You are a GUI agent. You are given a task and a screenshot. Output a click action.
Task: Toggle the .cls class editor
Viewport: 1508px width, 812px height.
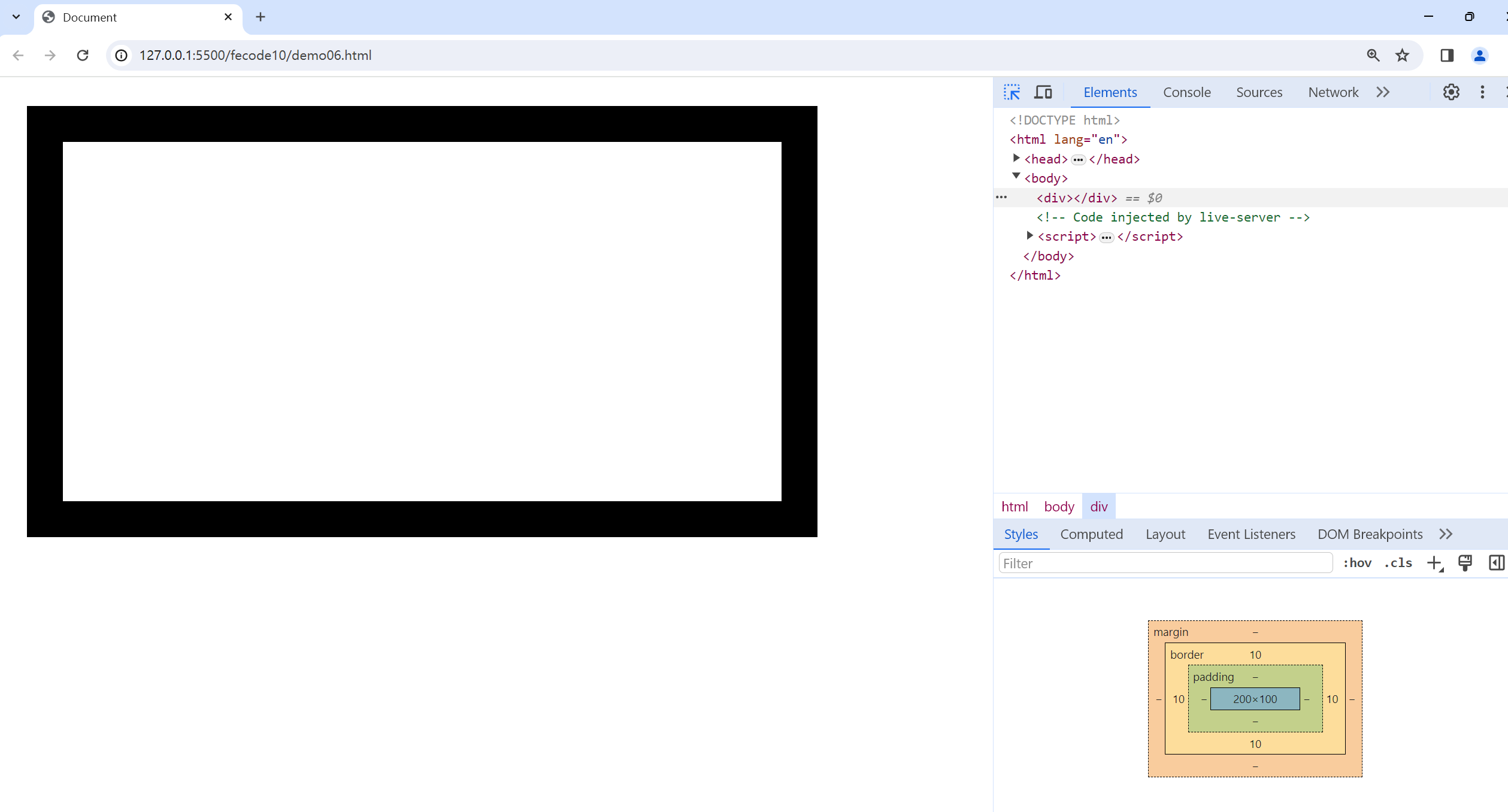click(1398, 563)
